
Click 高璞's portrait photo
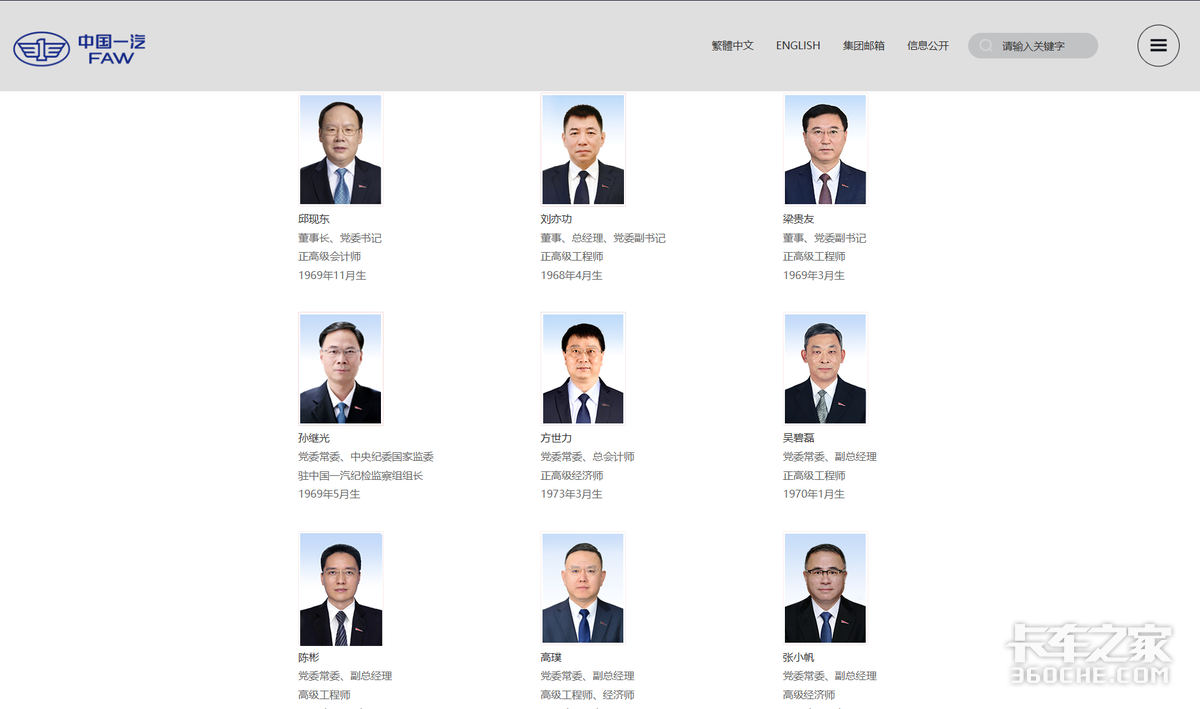tap(583, 587)
